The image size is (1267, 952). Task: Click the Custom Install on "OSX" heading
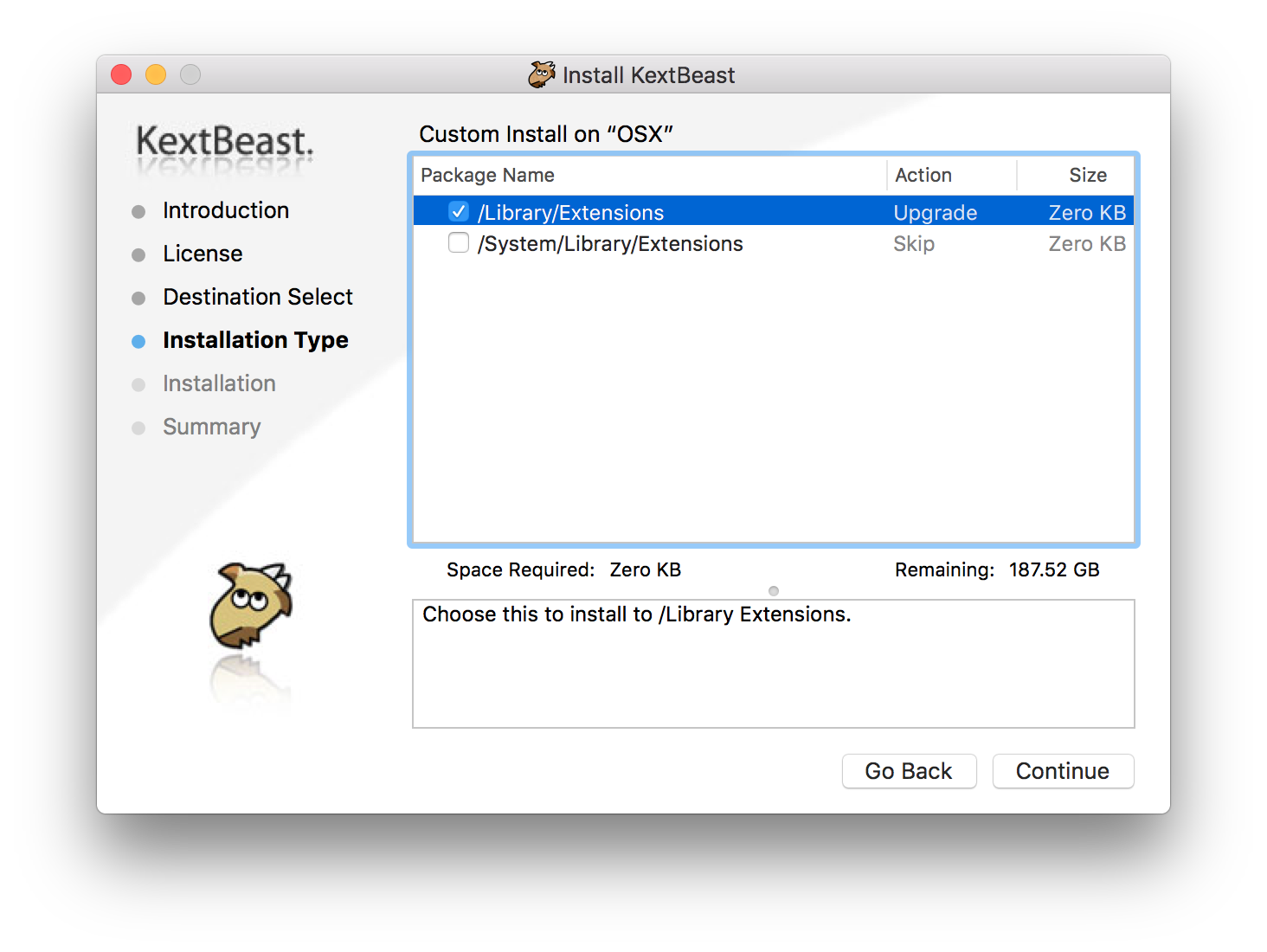point(546,134)
